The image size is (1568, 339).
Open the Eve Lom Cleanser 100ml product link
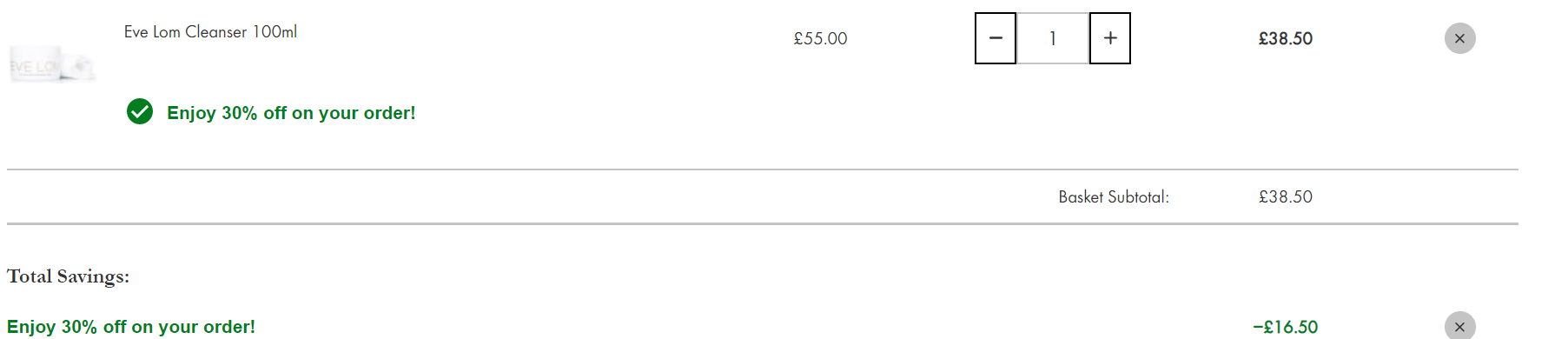point(210,32)
